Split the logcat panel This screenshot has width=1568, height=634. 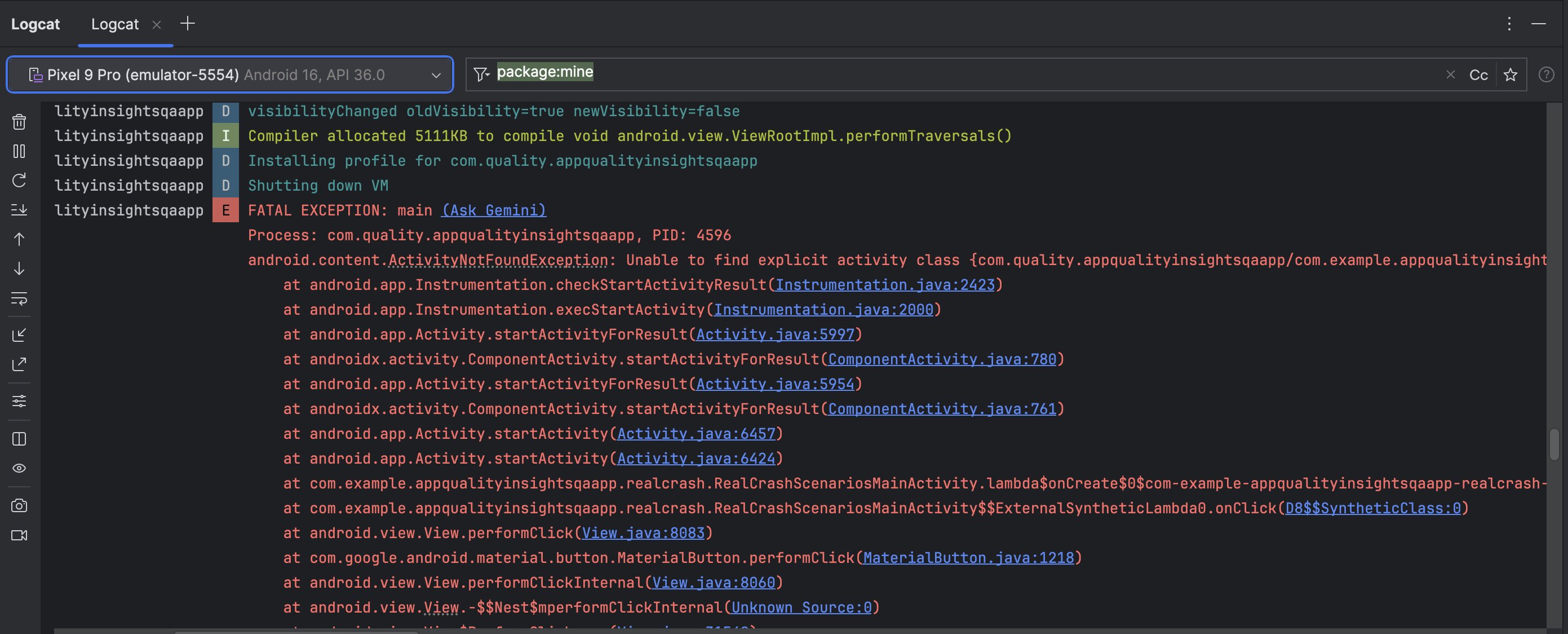coord(19,438)
